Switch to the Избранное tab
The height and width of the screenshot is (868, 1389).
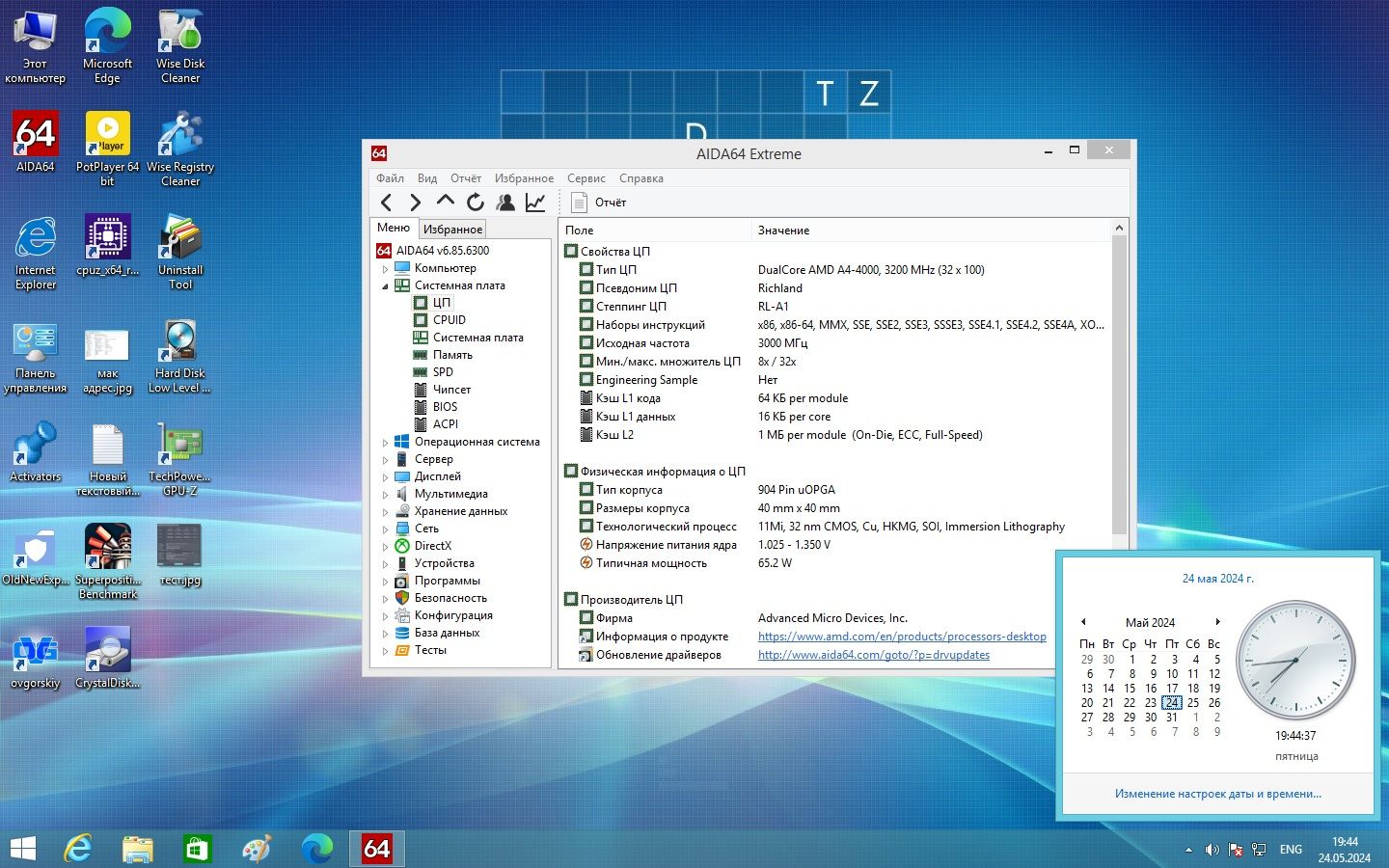[x=452, y=229]
